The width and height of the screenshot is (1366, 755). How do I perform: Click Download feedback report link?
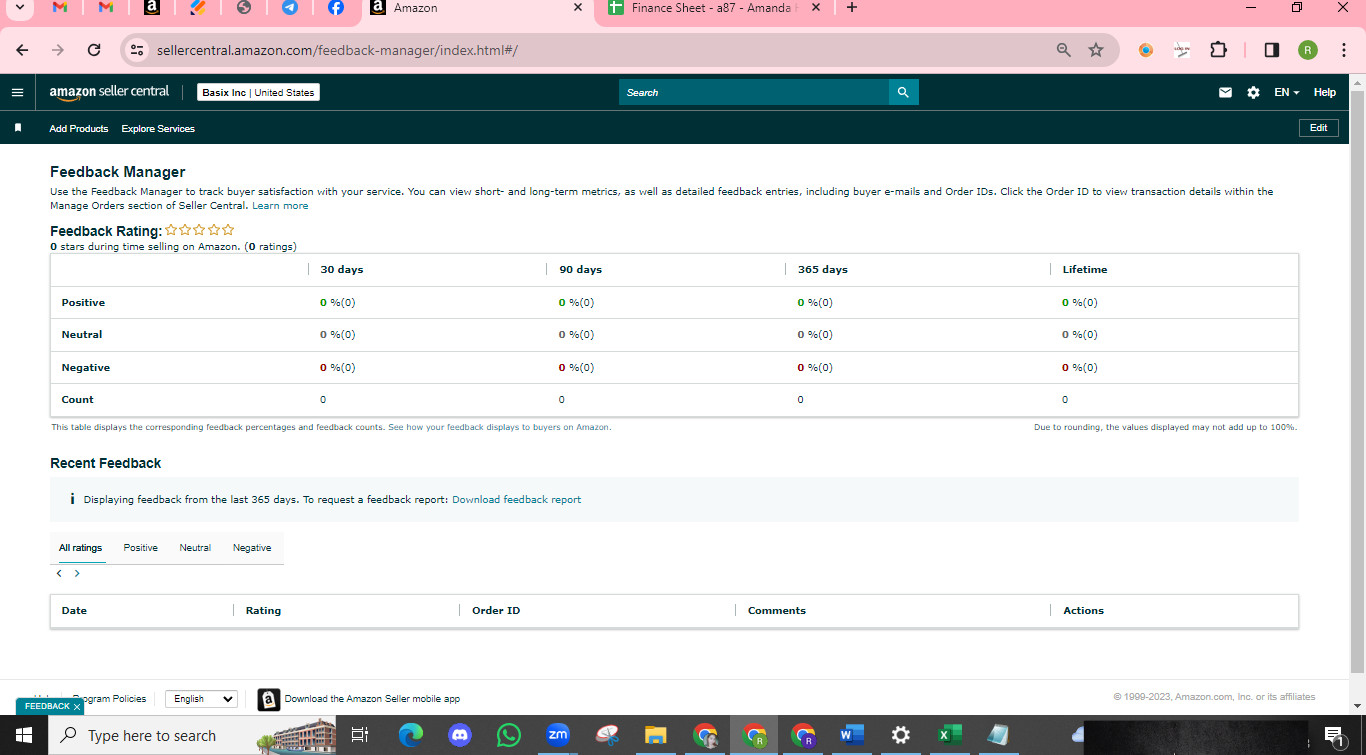click(x=516, y=499)
